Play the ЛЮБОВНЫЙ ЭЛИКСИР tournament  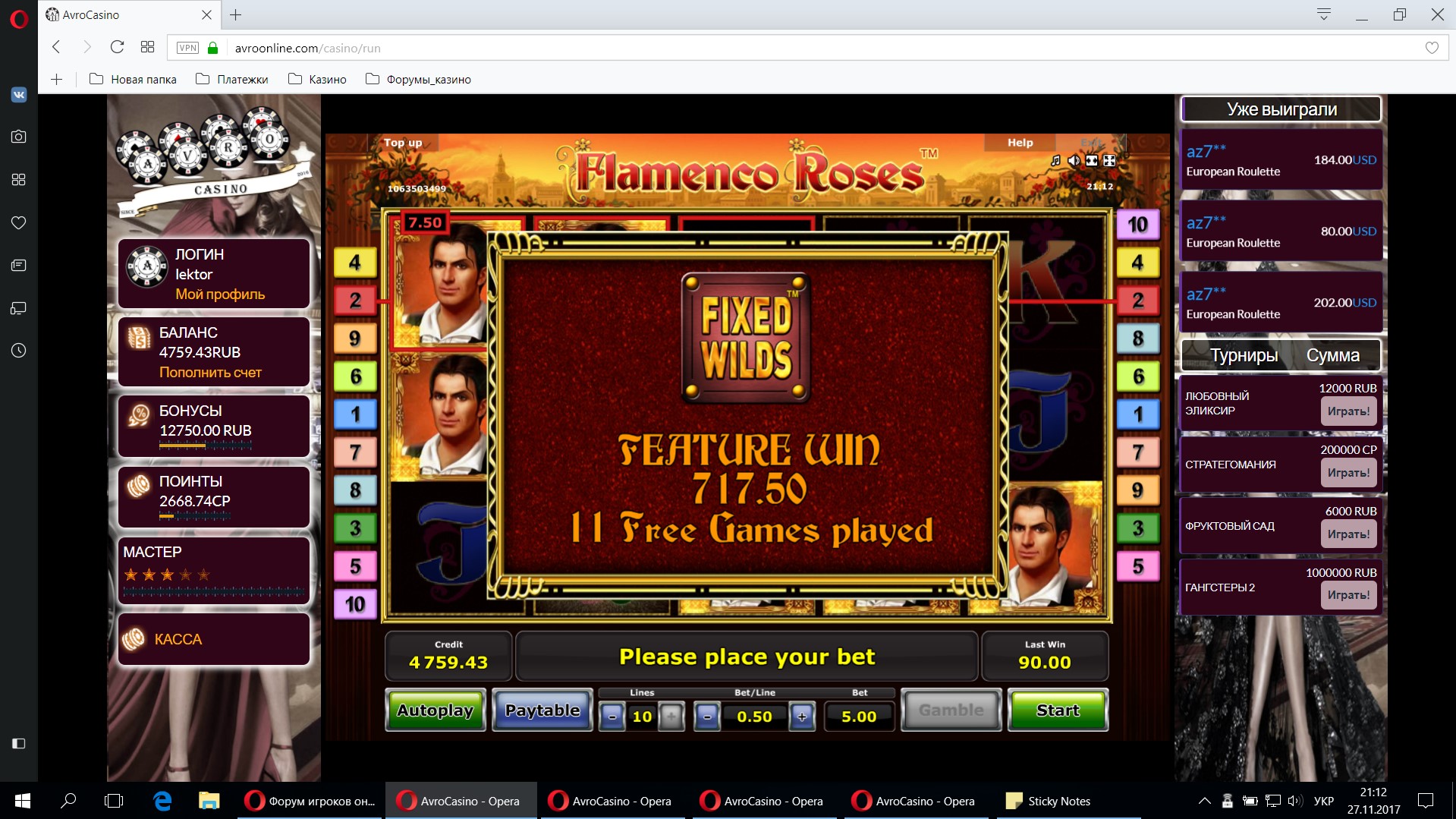tap(1348, 411)
